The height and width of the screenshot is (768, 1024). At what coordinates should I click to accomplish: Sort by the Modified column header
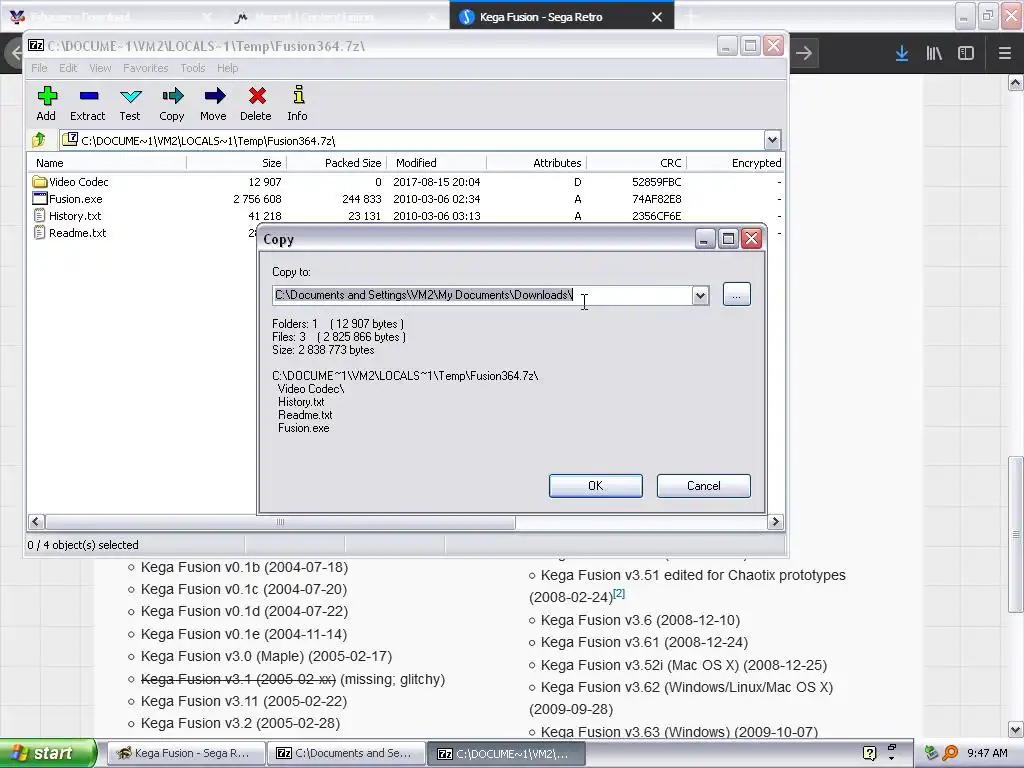[x=437, y=163]
